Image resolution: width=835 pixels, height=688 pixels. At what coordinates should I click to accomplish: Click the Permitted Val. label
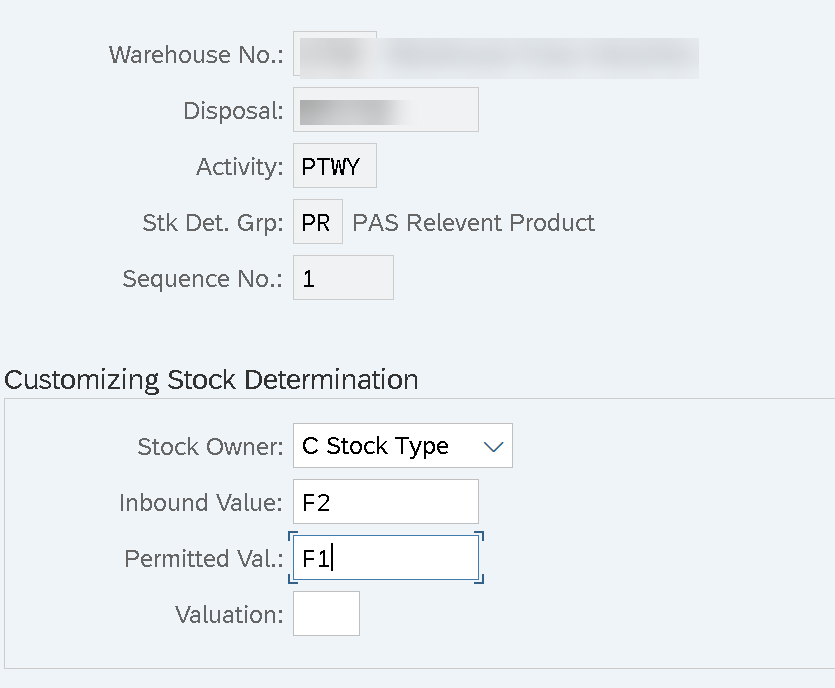[204, 558]
